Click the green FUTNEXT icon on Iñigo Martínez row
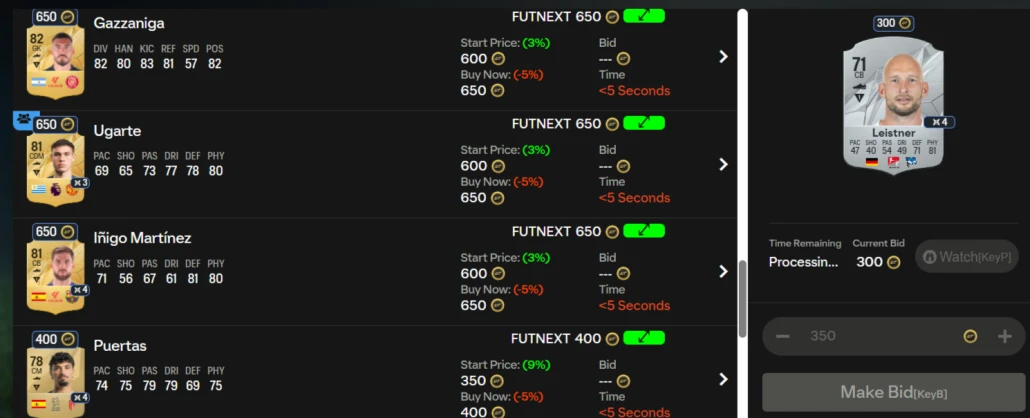 point(644,231)
